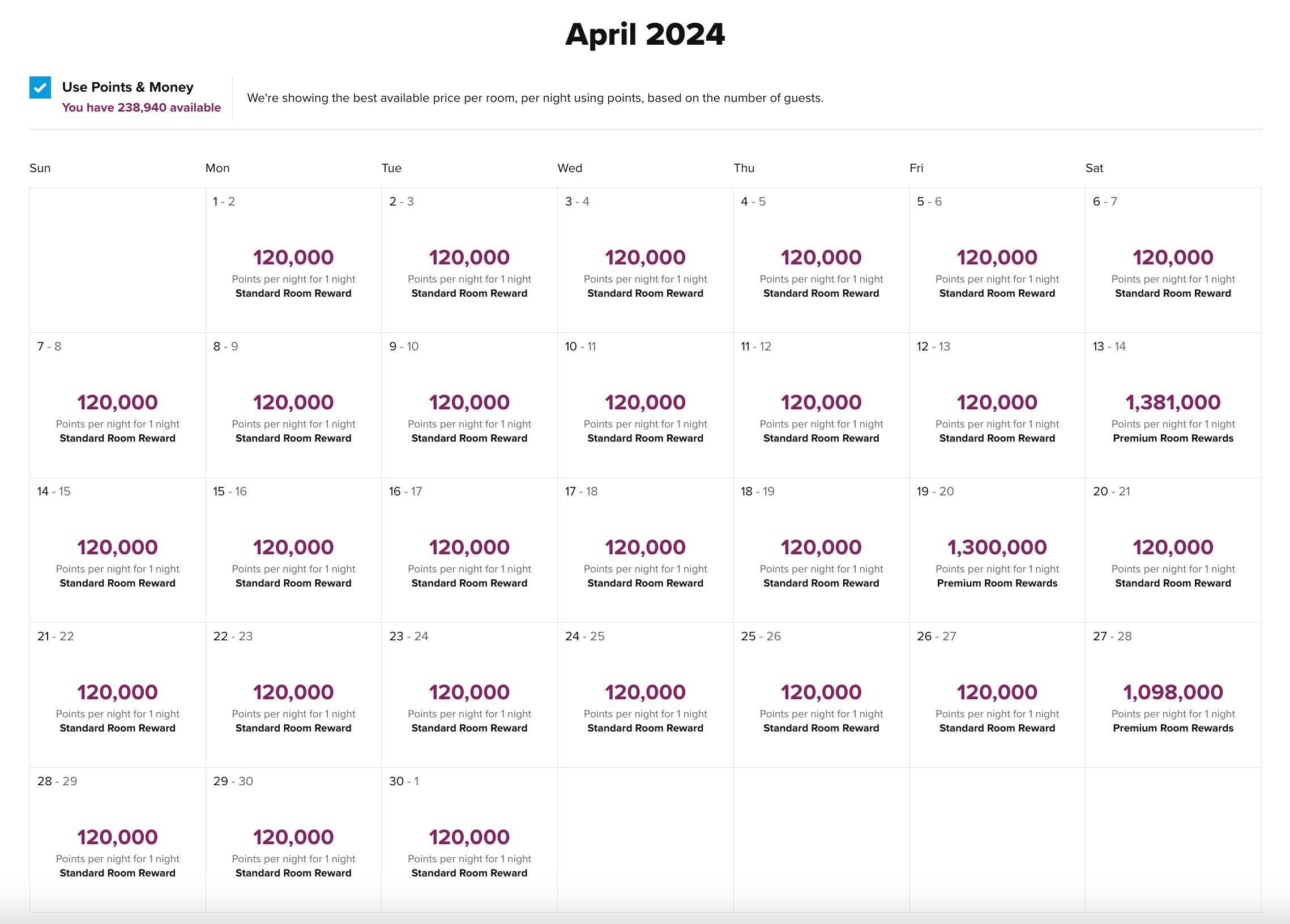1290x924 pixels.
Task: Pick the April 20 - 21 Standard night
Action: click(x=1172, y=550)
